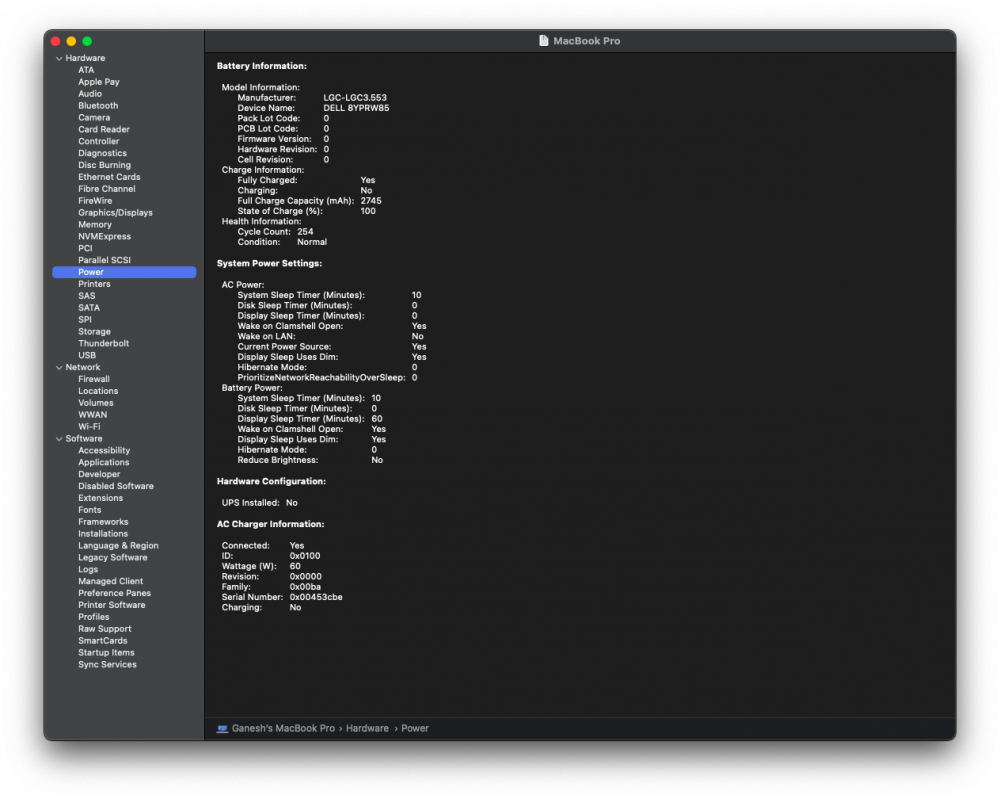Click Hardware segment in path bar

367,729
